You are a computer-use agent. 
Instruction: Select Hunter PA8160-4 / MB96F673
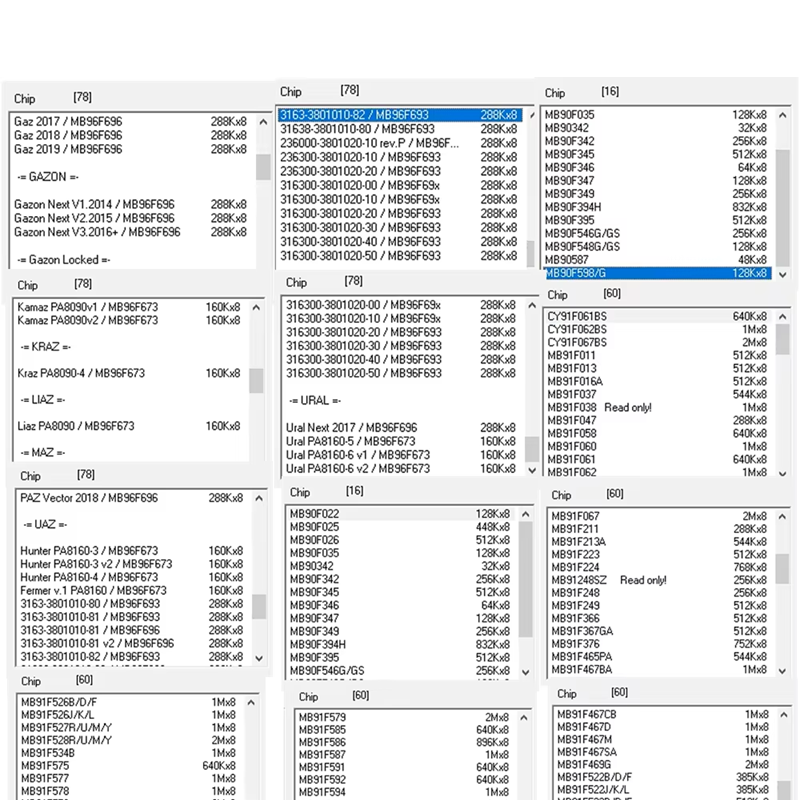click(x=133, y=577)
